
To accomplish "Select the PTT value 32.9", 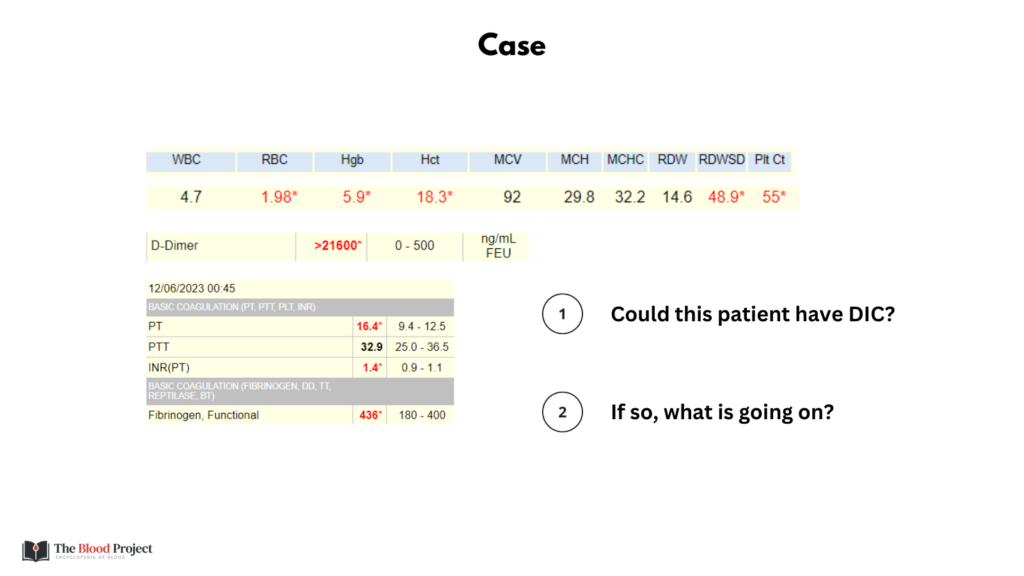I will click(372, 347).
